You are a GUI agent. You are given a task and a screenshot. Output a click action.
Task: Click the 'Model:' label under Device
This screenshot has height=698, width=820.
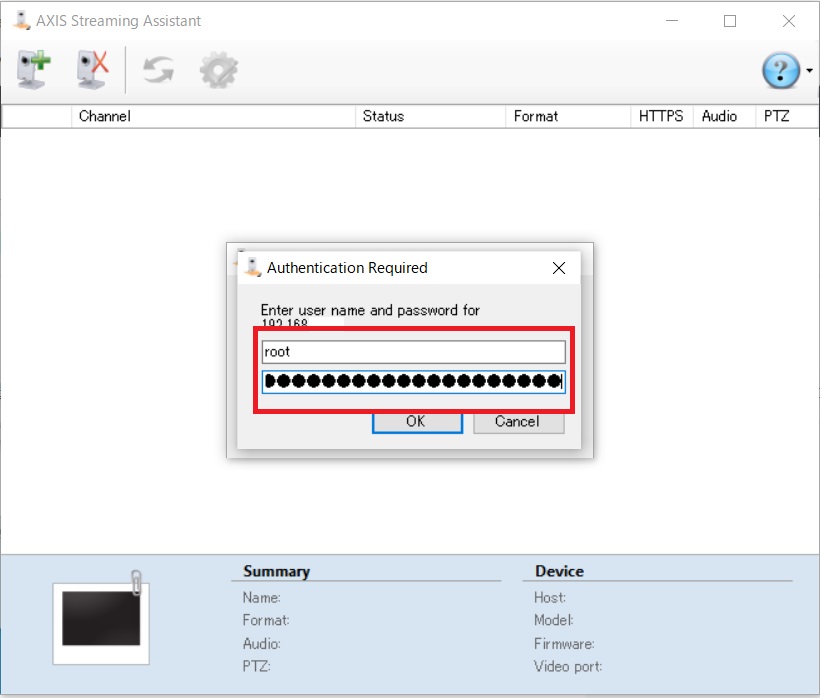[x=553, y=620]
